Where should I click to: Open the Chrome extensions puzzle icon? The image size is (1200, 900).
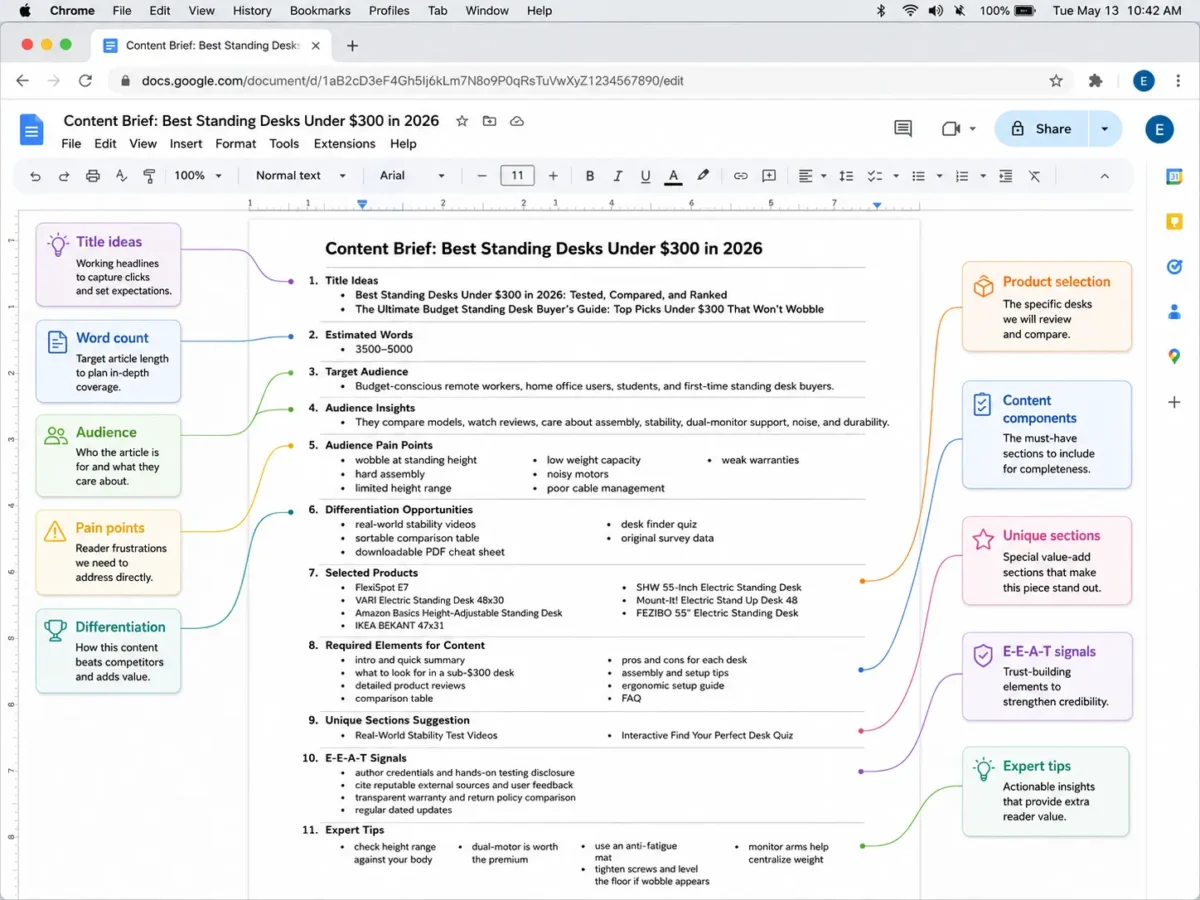point(1095,81)
